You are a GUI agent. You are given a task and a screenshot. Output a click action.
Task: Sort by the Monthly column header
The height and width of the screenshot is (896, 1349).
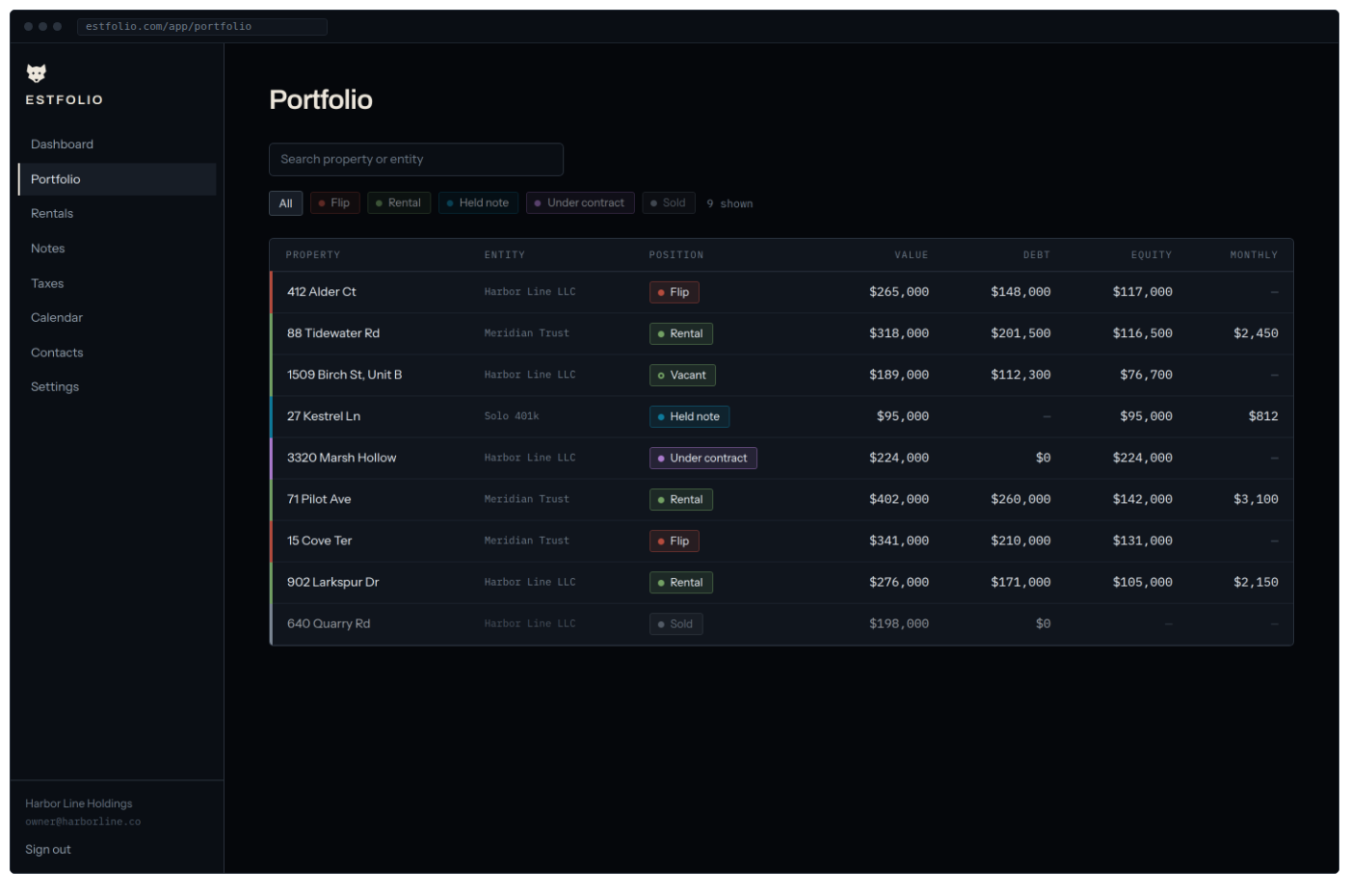[1254, 255]
